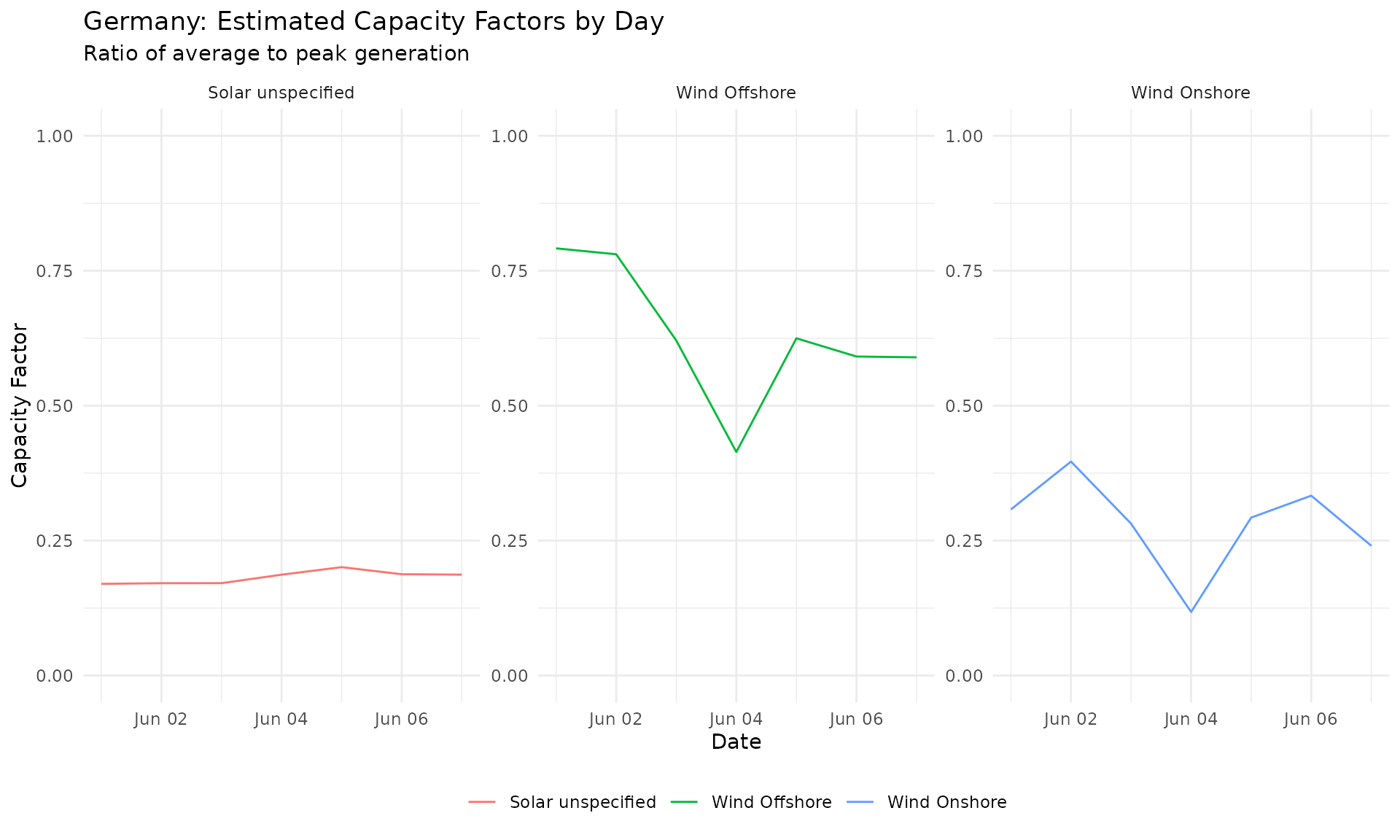
Task: Click the Solar unspecified legend label text
Action: click(583, 802)
